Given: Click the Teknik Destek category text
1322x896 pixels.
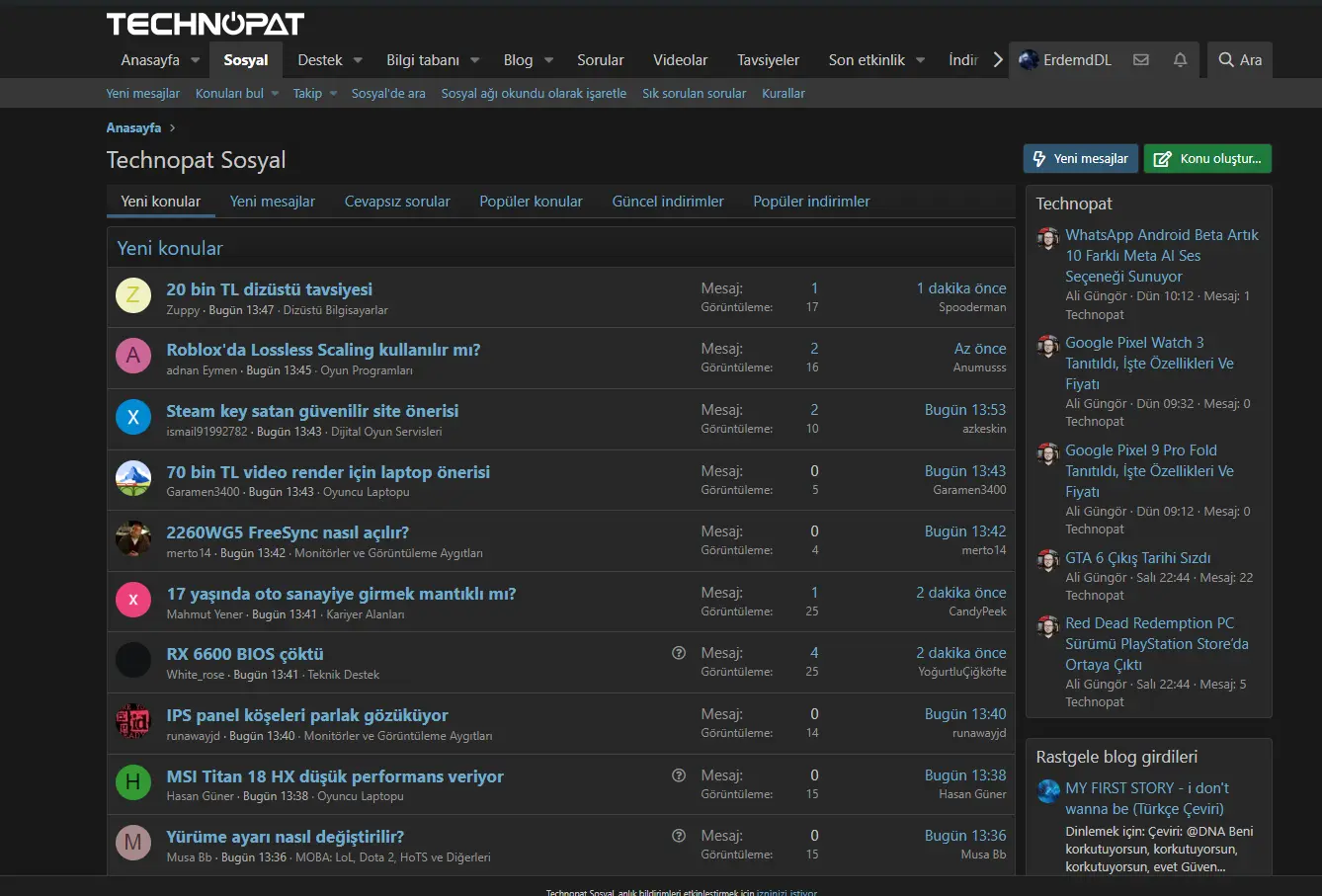Looking at the screenshot, I should 344,675.
